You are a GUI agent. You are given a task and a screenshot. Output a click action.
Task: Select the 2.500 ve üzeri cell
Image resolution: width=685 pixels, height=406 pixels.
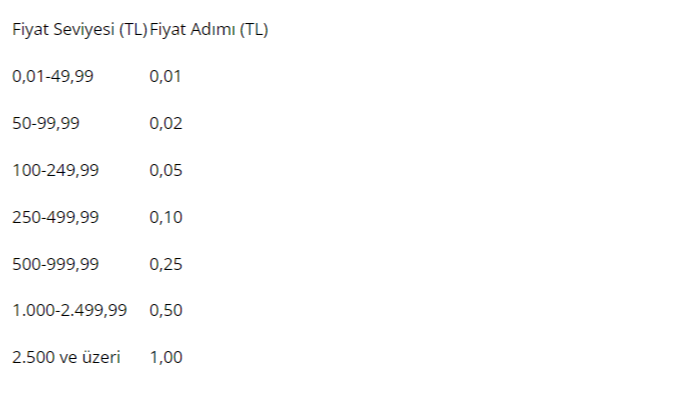click(x=66, y=357)
